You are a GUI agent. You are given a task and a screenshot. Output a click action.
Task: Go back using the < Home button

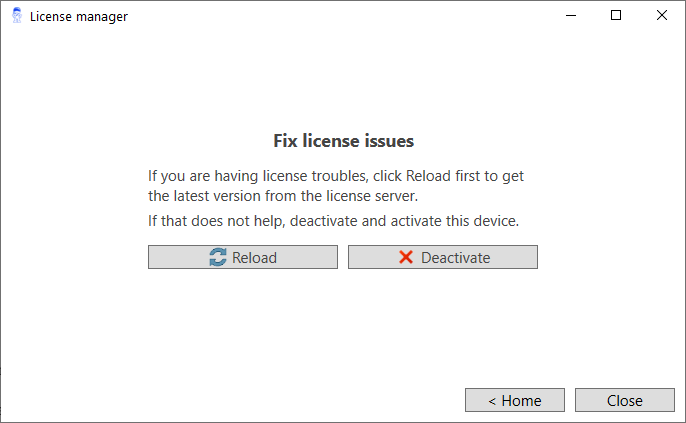click(514, 400)
